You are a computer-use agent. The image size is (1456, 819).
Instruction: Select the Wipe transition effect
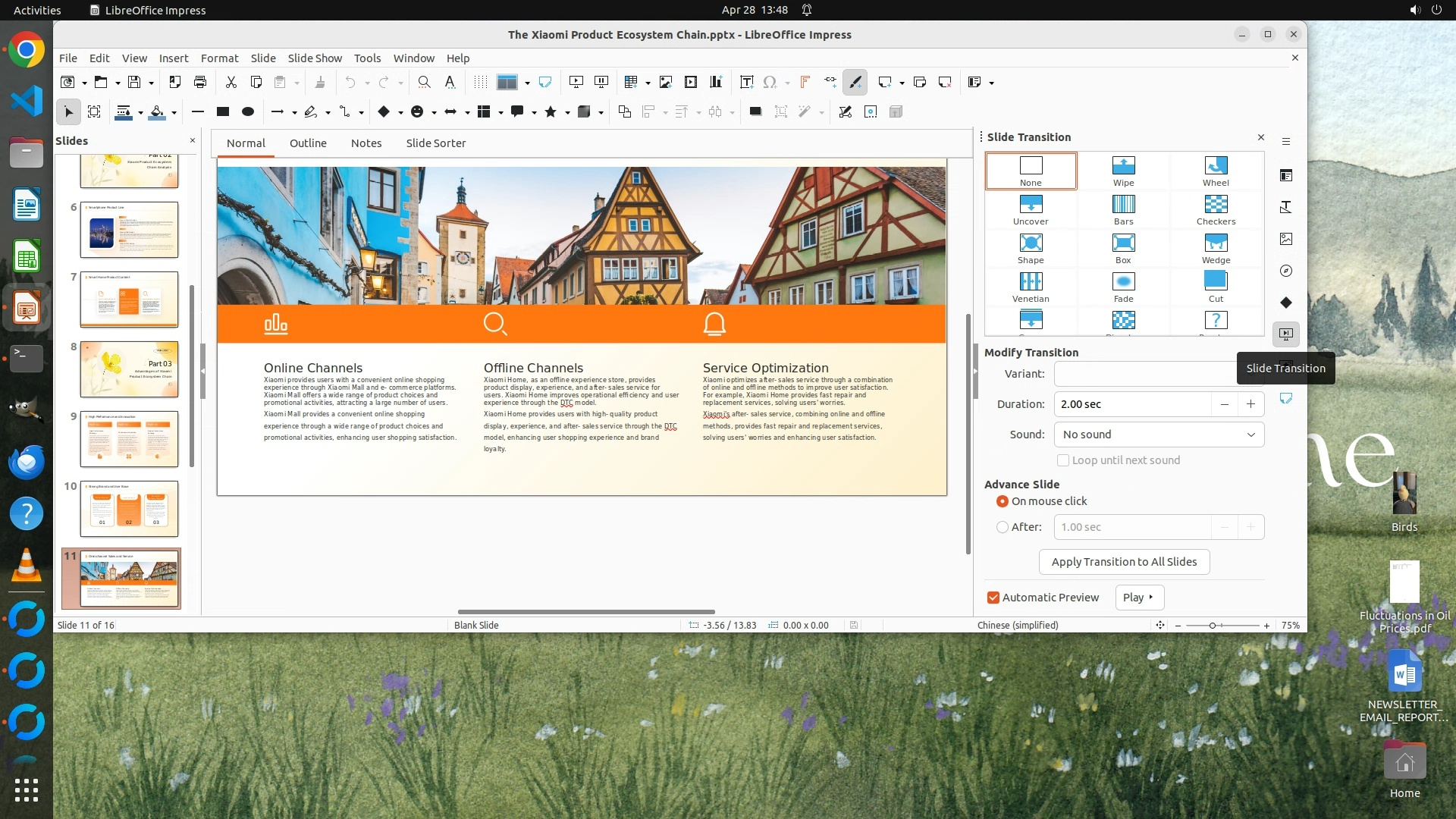(1123, 170)
